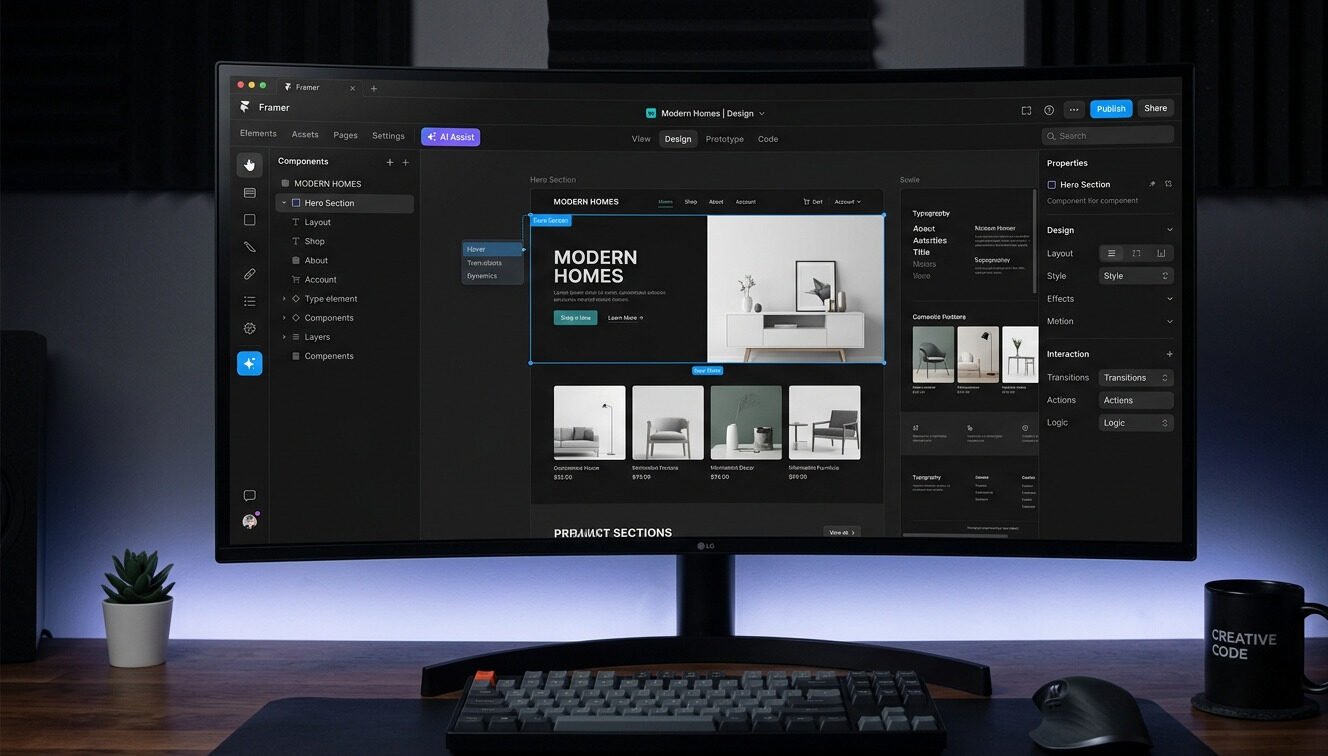Open the list tool in left toolbar
1328x756 pixels.
click(x=249, y=301)
